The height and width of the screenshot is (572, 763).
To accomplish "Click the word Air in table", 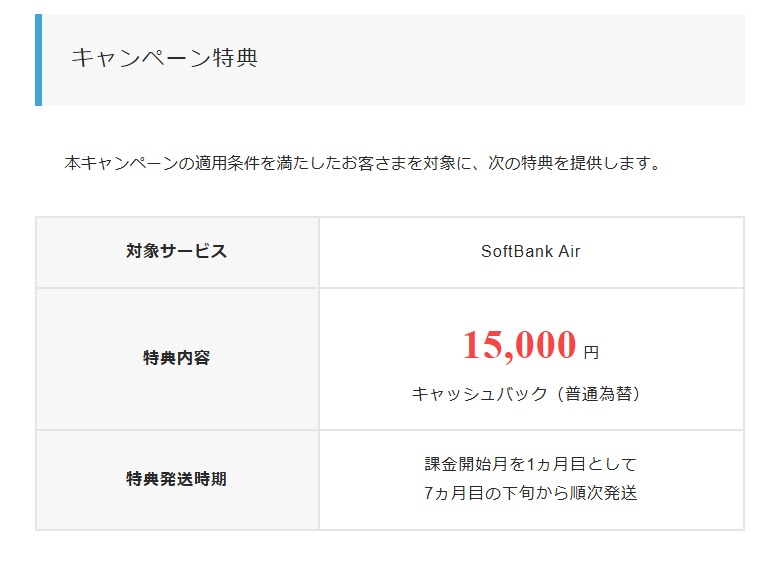I will (x=569, y=251).
